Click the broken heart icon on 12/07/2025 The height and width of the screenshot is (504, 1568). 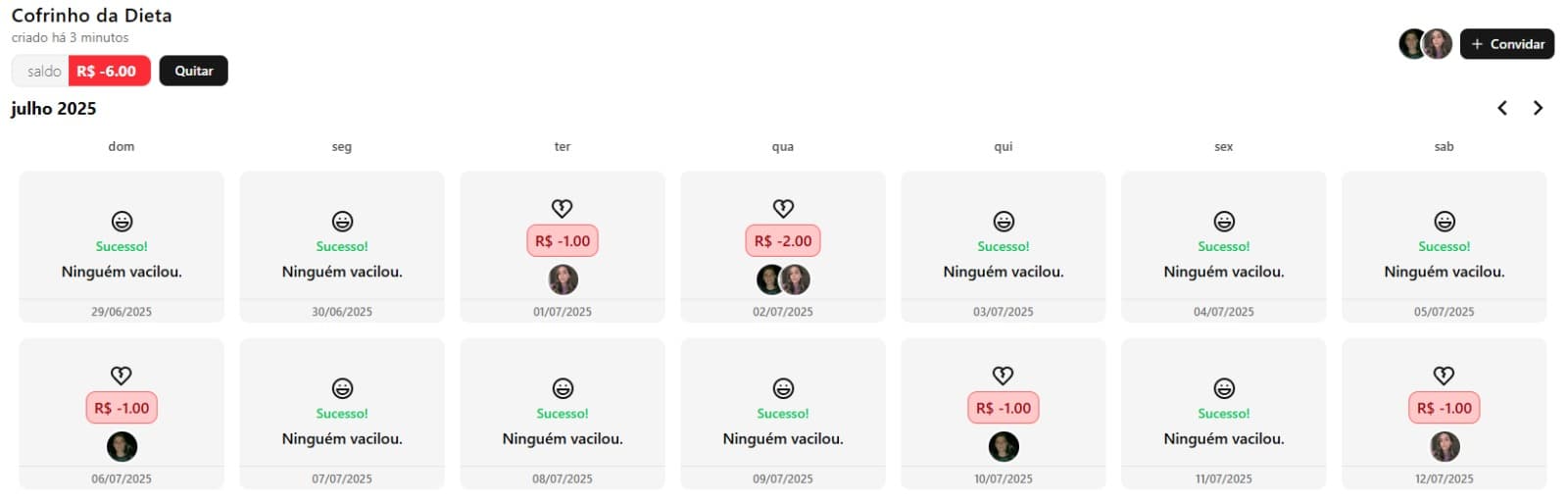[x=1444, y=376]
